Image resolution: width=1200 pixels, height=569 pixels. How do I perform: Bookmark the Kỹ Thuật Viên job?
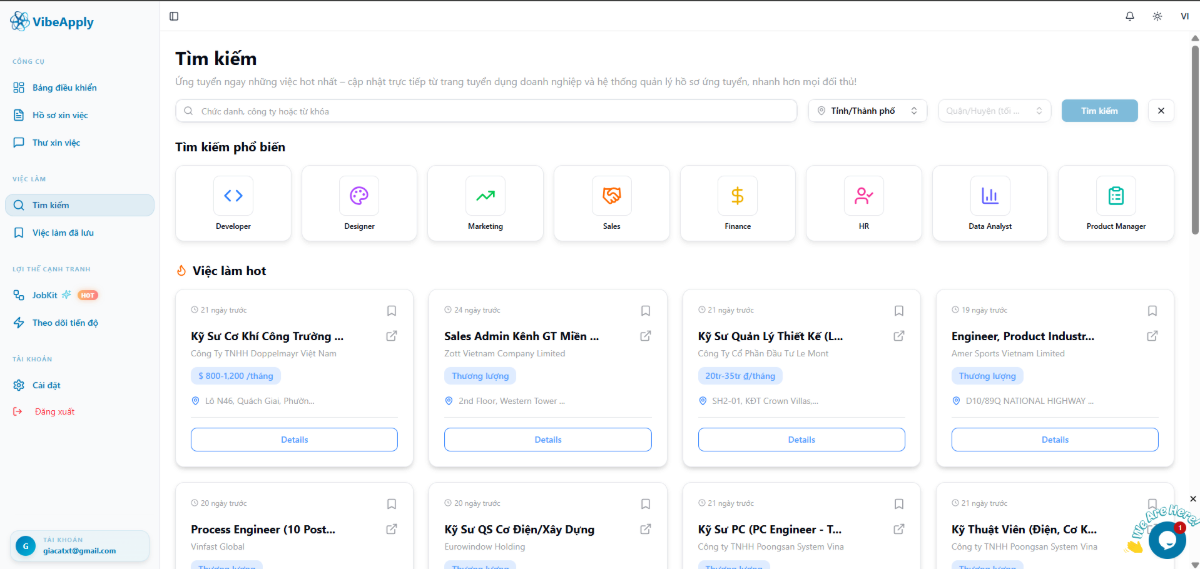(1153, 504)
